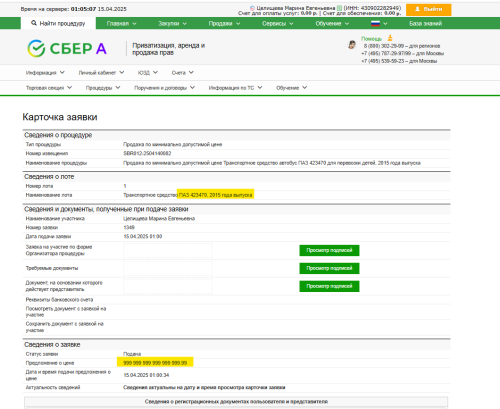The height and width of the screenshot is (409, 500).
Task: Open the Помощь link
Action: pos(371,39)
